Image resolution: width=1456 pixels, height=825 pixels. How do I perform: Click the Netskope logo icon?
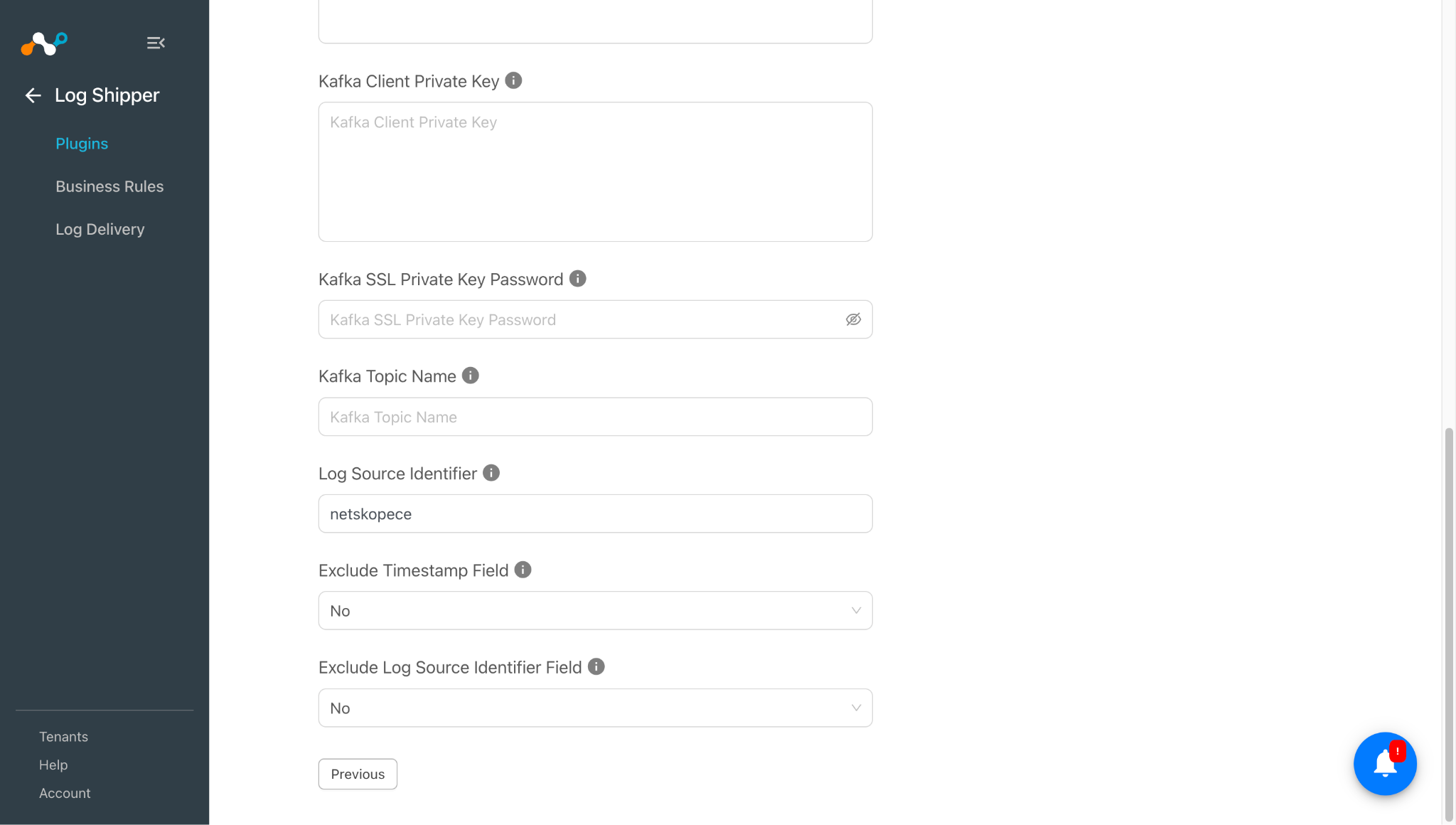pyautogui.click(x=44, y=43)
